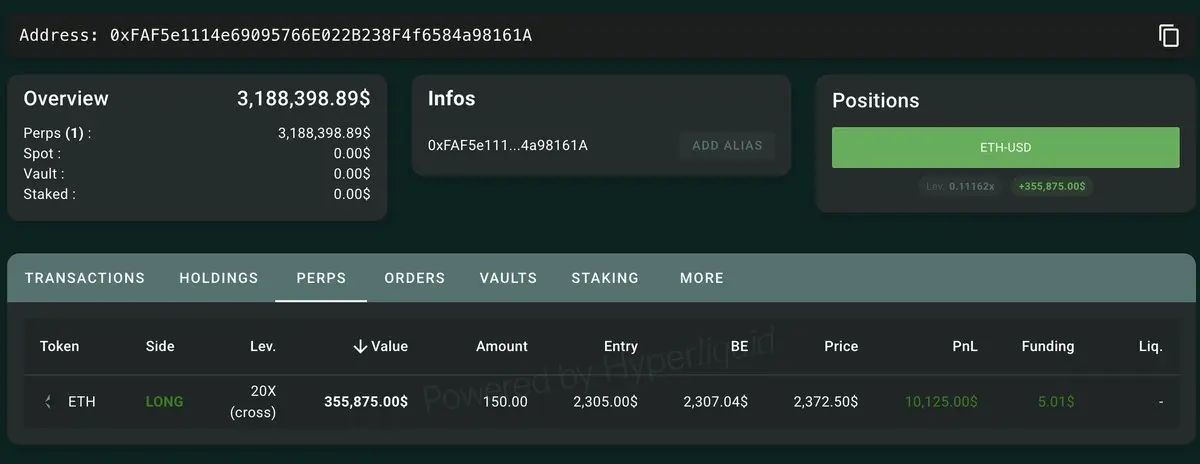This screenshot has width=1200, height=464.
Task: Click the Token column header
Action: 59,346
